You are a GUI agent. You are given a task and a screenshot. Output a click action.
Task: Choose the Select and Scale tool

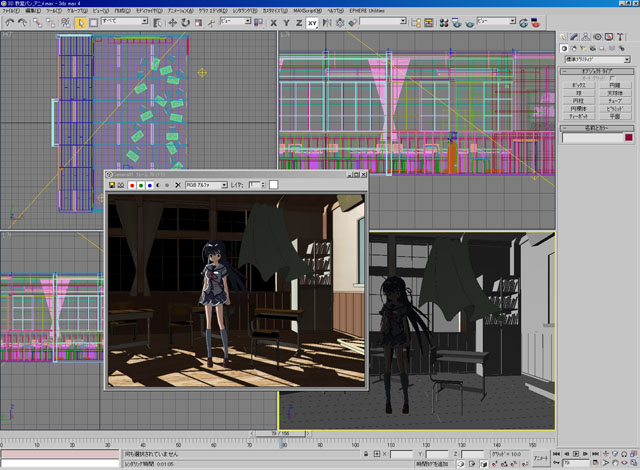[198, 23]
